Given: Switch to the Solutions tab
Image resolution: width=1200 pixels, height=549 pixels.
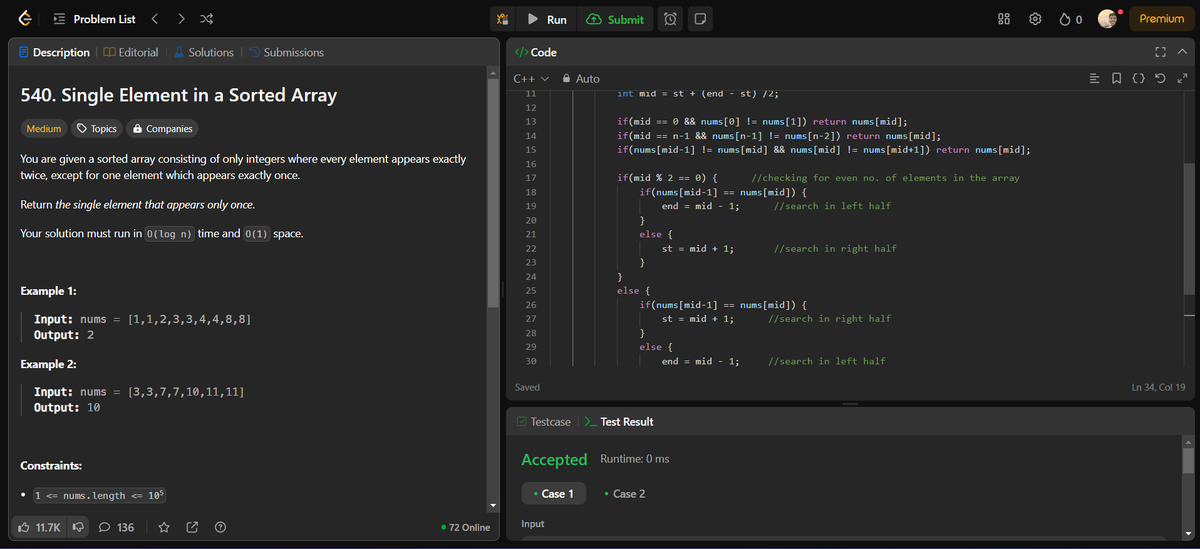Looking at the screenshot, I should (x=203, y=52).
